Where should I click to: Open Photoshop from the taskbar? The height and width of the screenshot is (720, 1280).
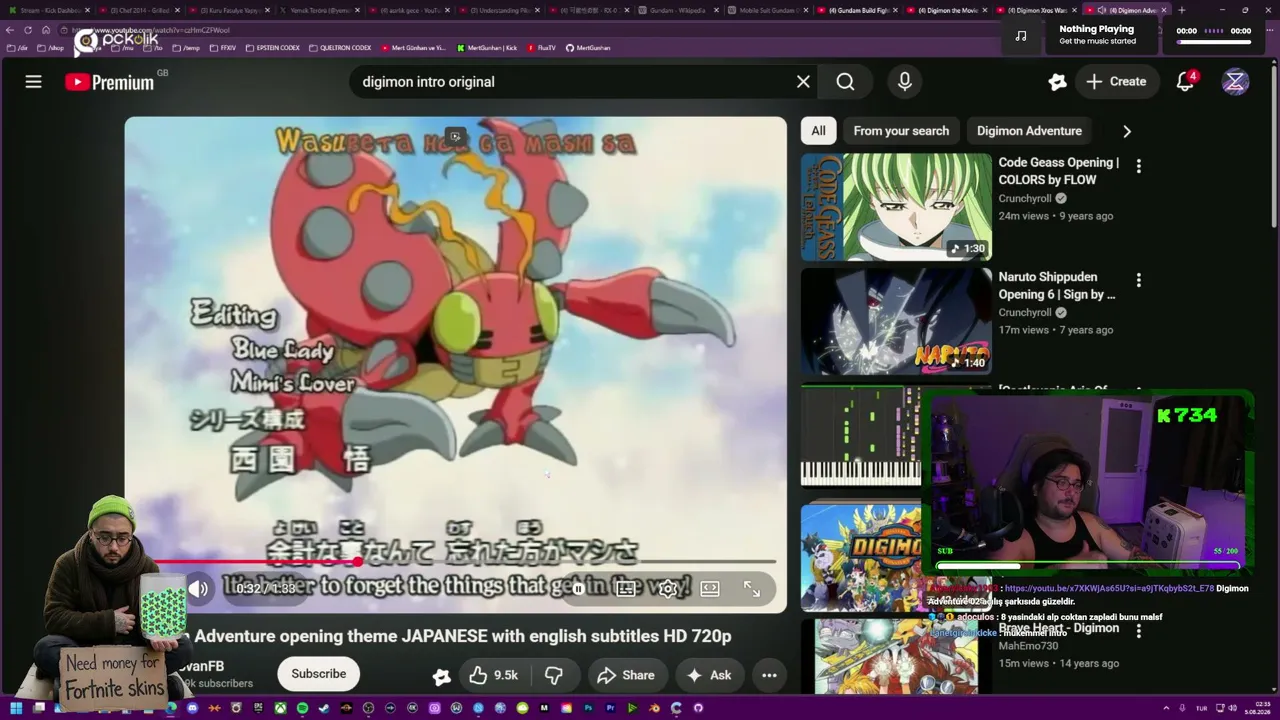coord(588,708)
